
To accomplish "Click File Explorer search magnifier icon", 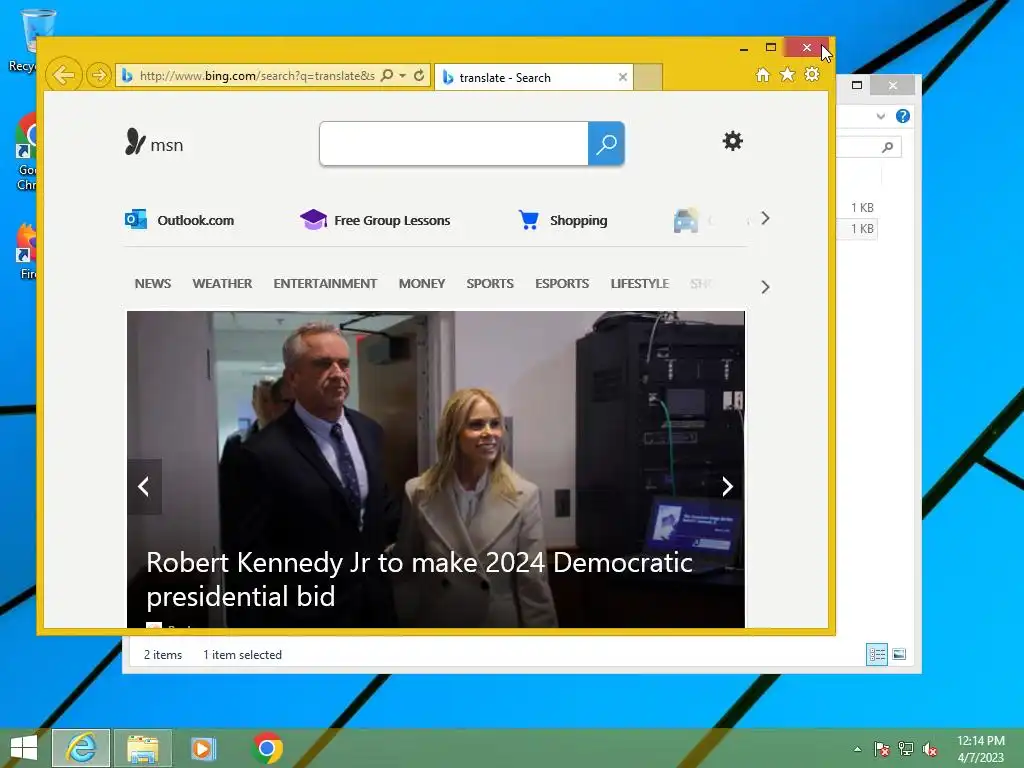I will [x=888, y=147].
